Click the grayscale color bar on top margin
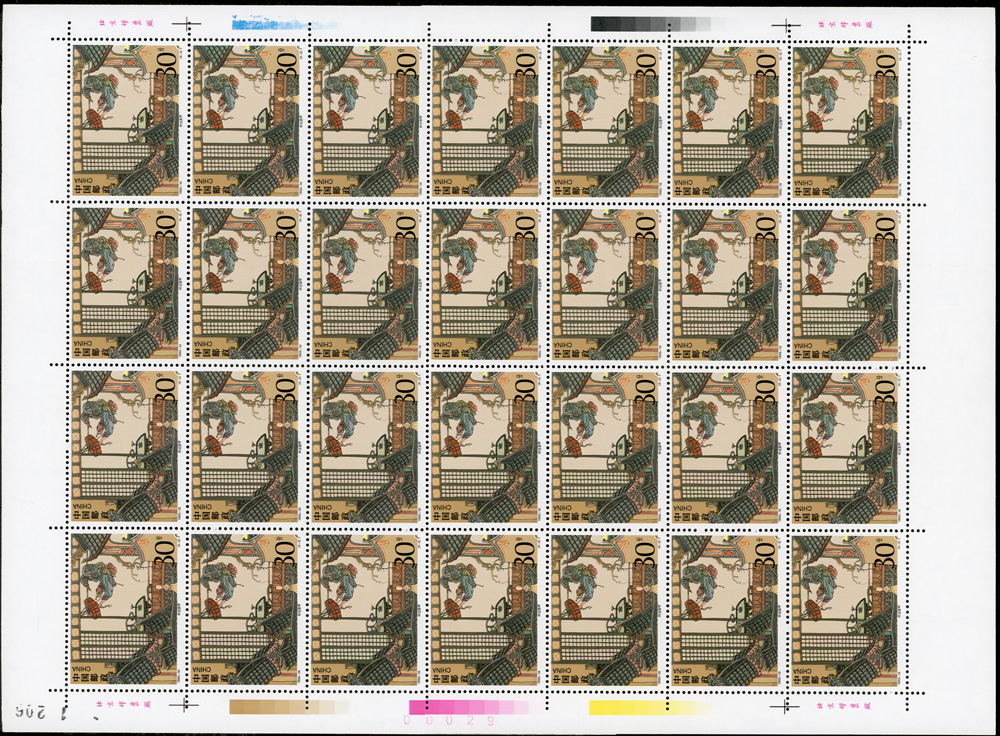Image resolution: width=1000 pixels, height=736 pixels. coord(648,23)
